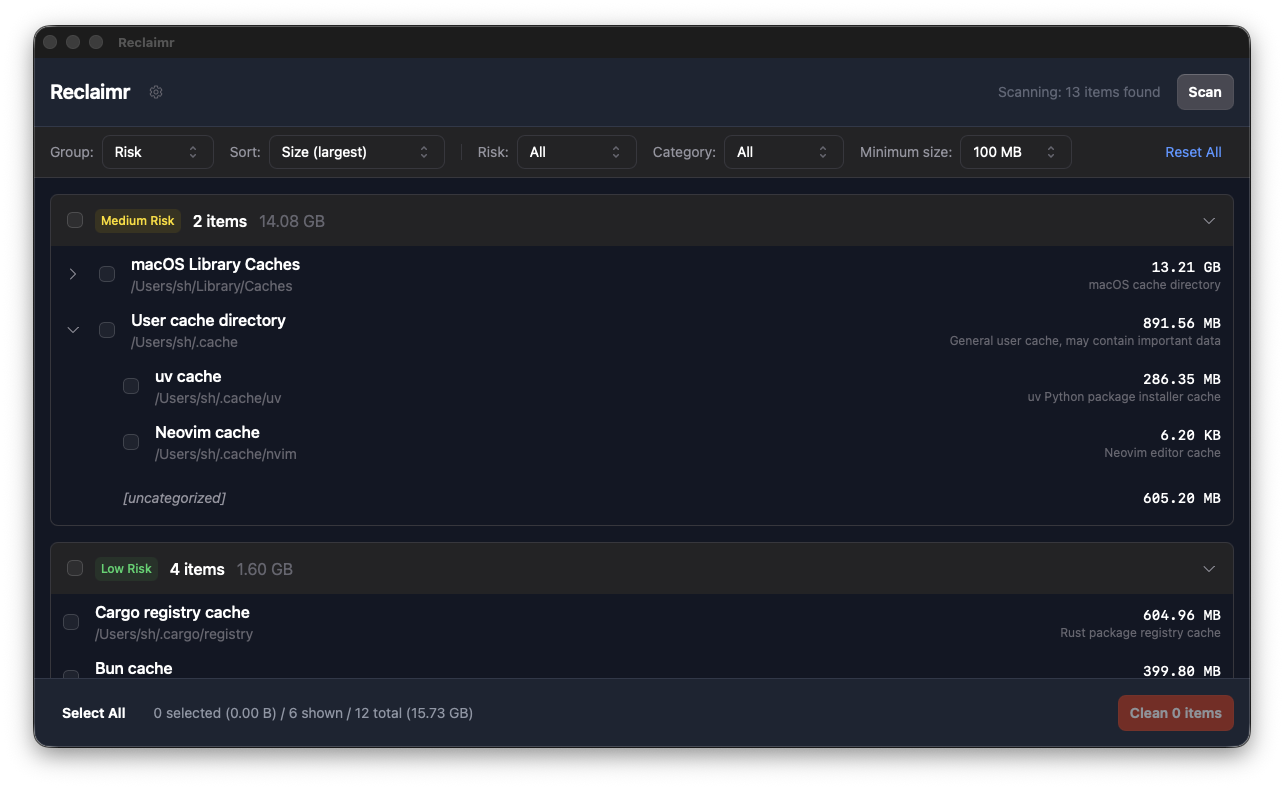Collapse the Medium Risk group chevron
Viewport: 1284px width, 789px height.
click(x=1209, y=220)
